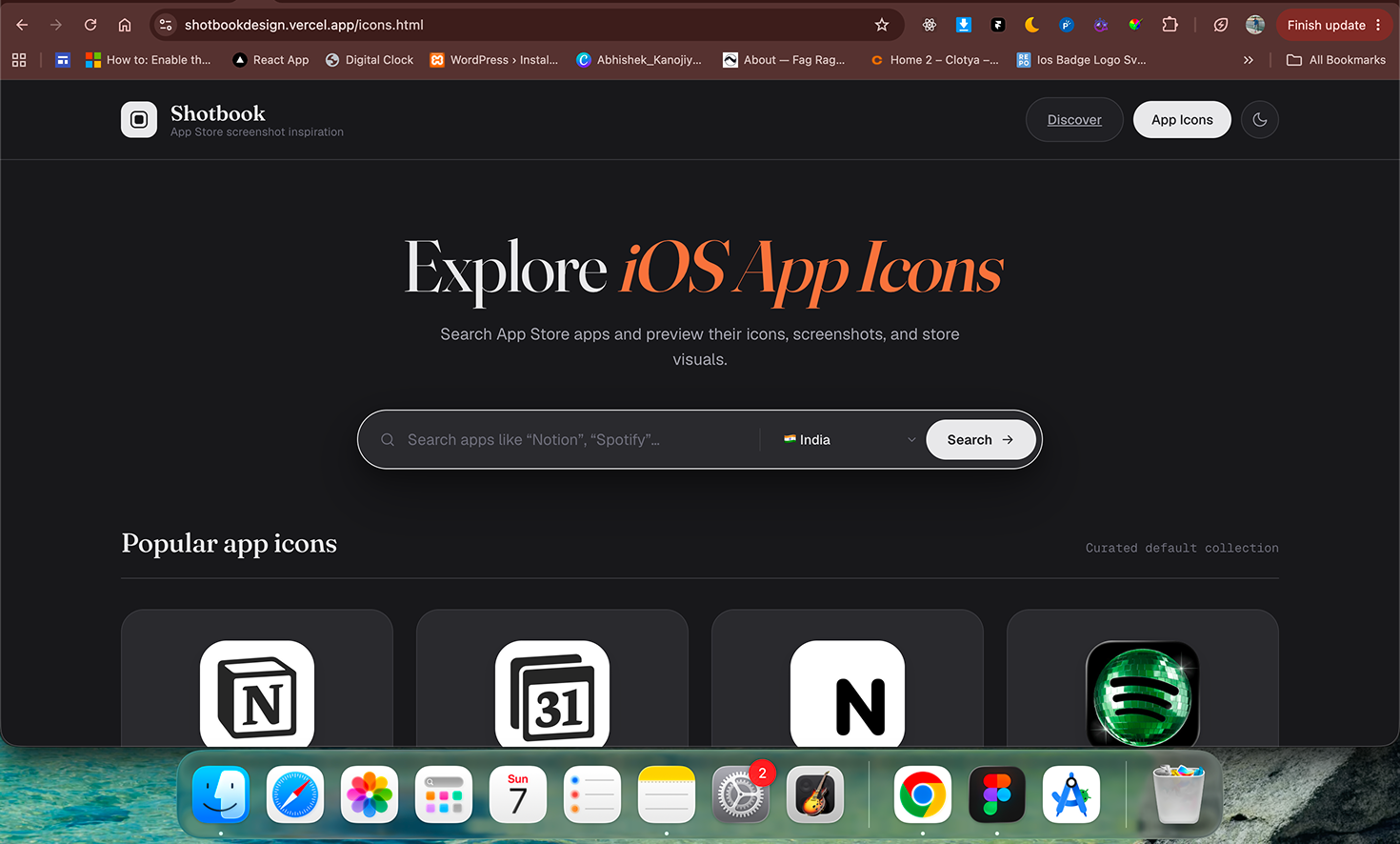This screenshot has height=844, width=1400.
Task: Open Reminders from the Dock
Action: pos(592,794)
